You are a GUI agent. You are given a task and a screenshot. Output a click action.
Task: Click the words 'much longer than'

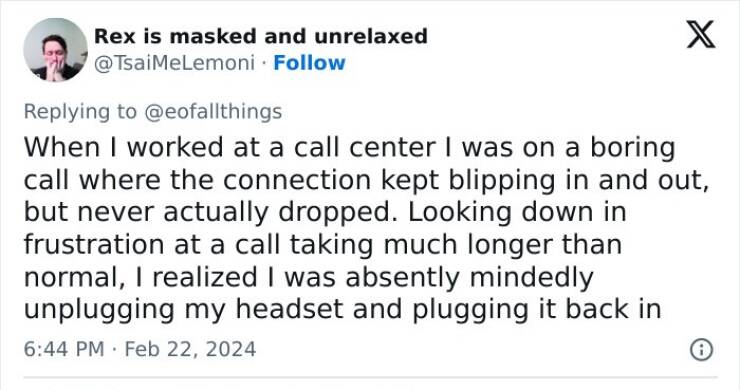503,245
